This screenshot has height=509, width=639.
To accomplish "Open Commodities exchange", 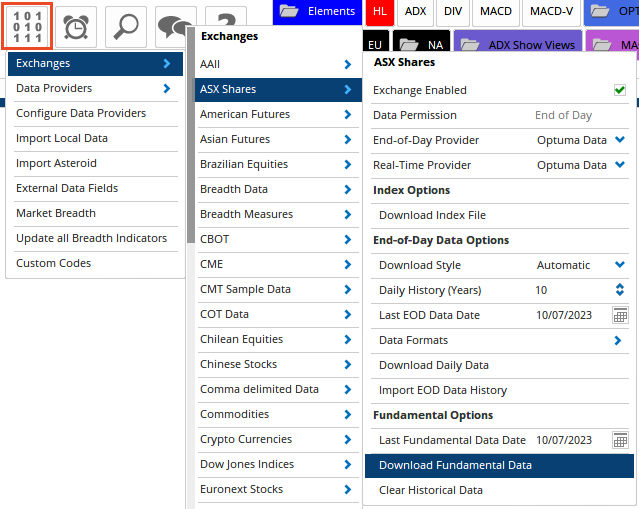I will click(278, 414).
